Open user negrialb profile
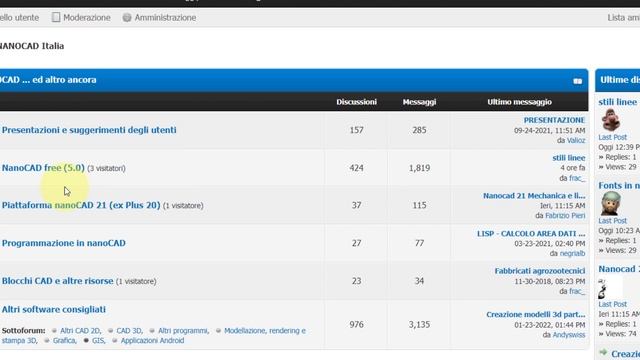 tap(572, 253)
